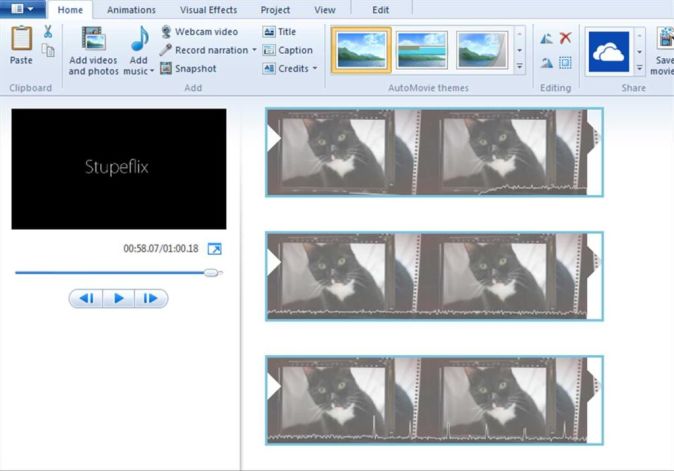The height and width of the screenshot is (471, 674).
Task: Expand the Add music dropdown arrow
Action: tap(152, 71)
